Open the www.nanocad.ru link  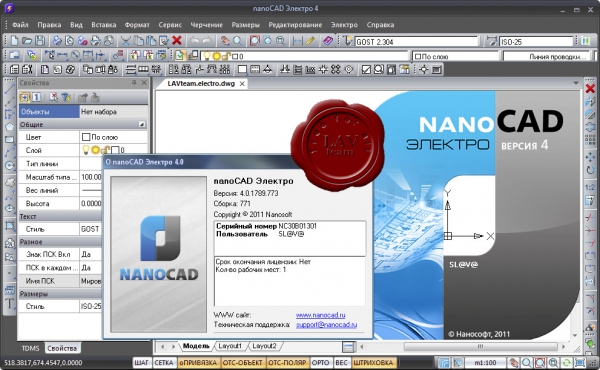[x=320, y=315]
